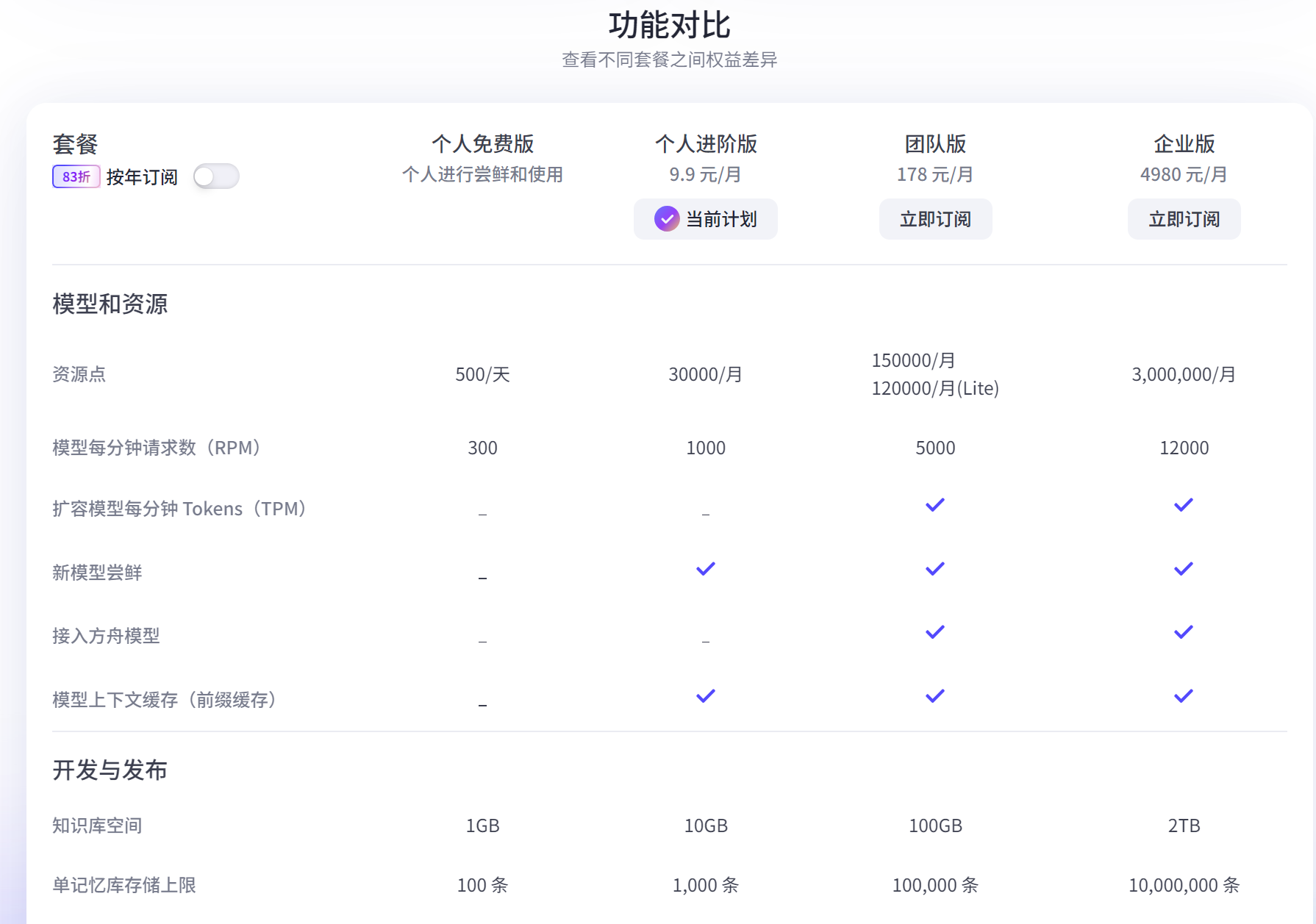Select the 个人进阶版 plan heading
Image resolution: width=1316 pixels, height=924 pixels.
(x=706, y=143)
